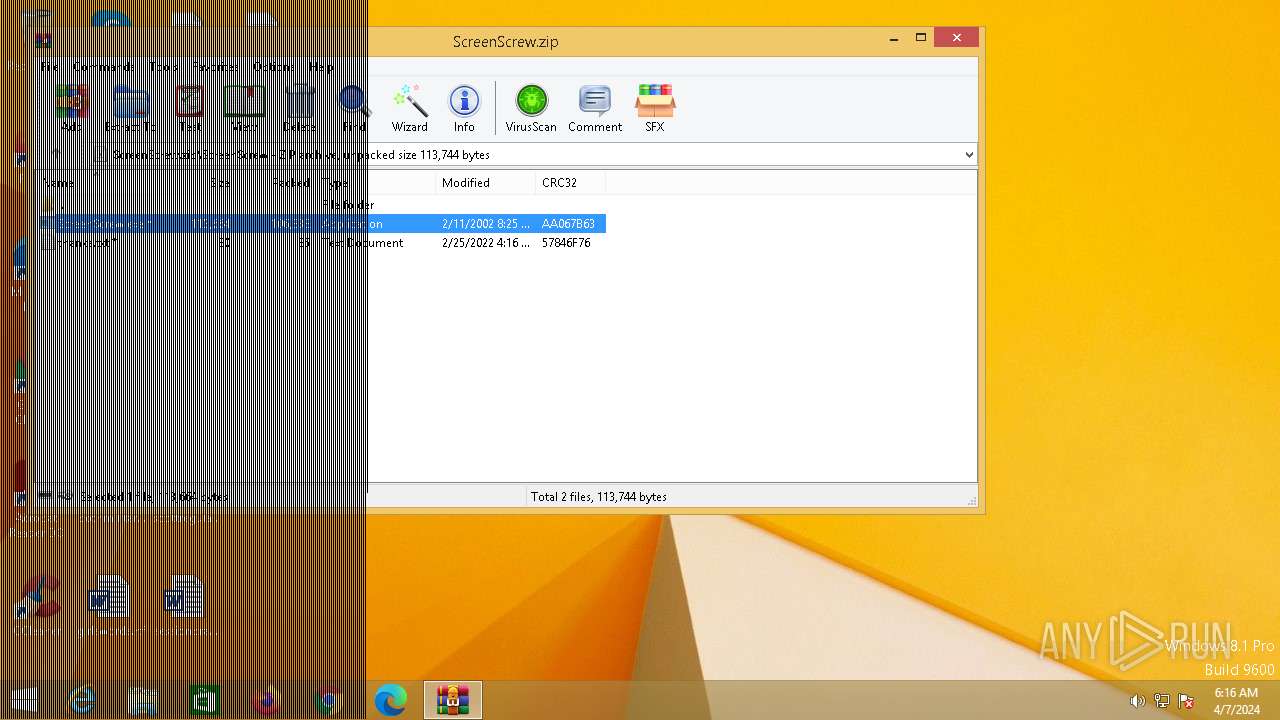Open File Explorer from the taskbar
1280x720 pixels.
[143, 701]
